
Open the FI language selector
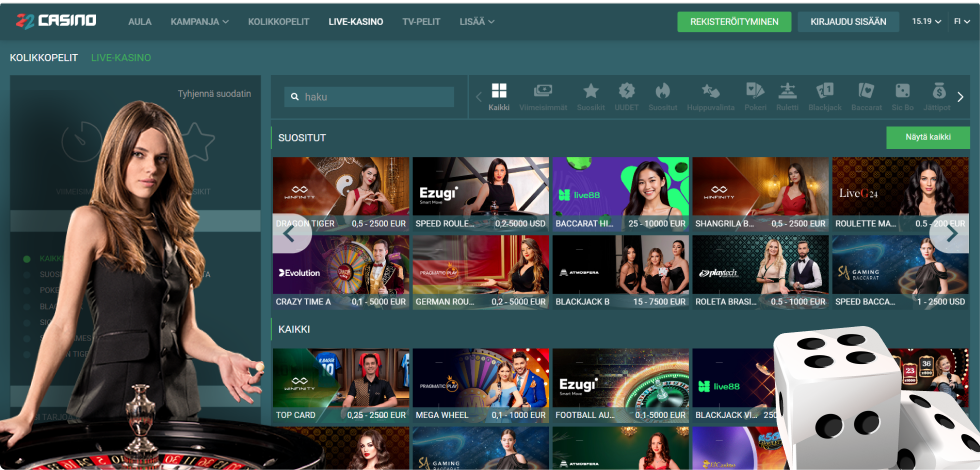[962, 21]
